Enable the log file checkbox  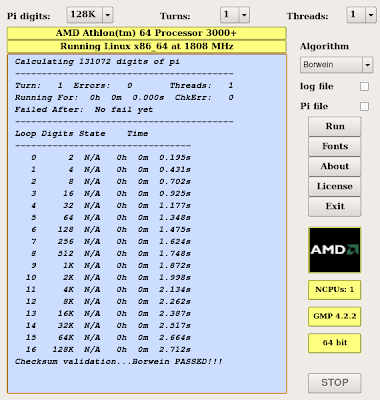tap(364, 87)
